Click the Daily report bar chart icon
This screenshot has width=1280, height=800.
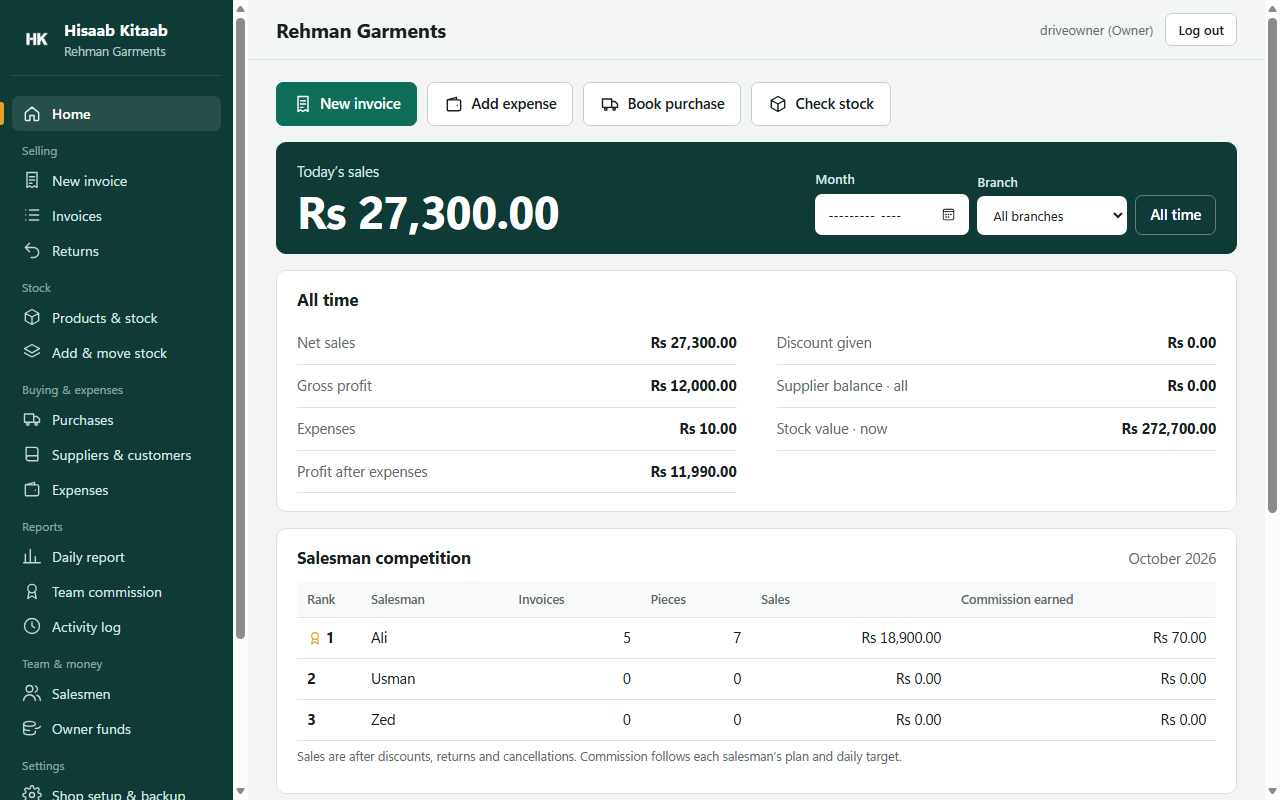tap(33, 557)
